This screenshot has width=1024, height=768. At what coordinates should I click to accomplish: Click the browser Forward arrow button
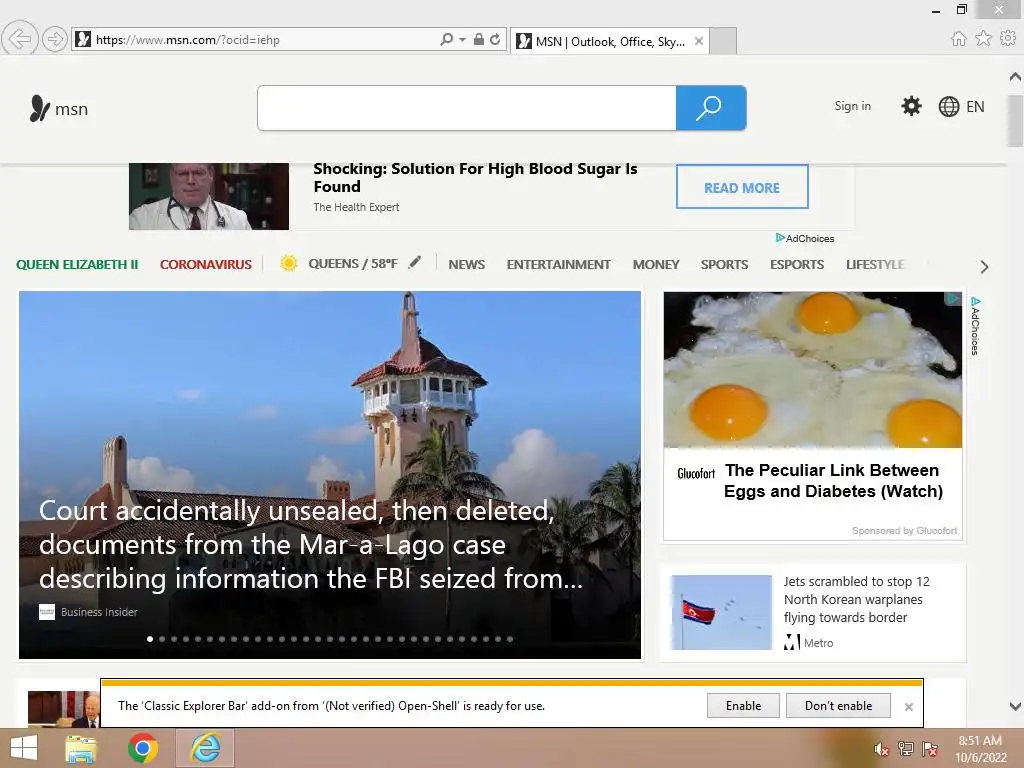pyautogui.click(x=55, y=39)
